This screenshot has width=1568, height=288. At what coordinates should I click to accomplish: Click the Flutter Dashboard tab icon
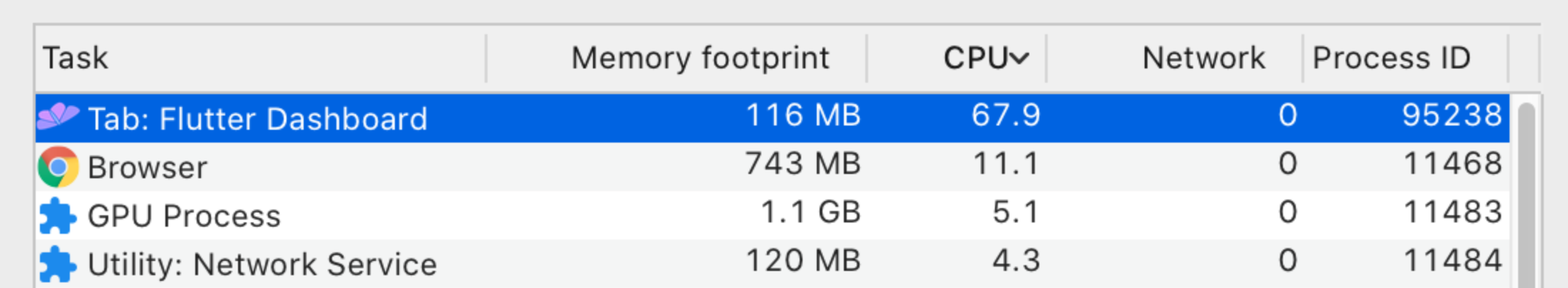(58, 116)
